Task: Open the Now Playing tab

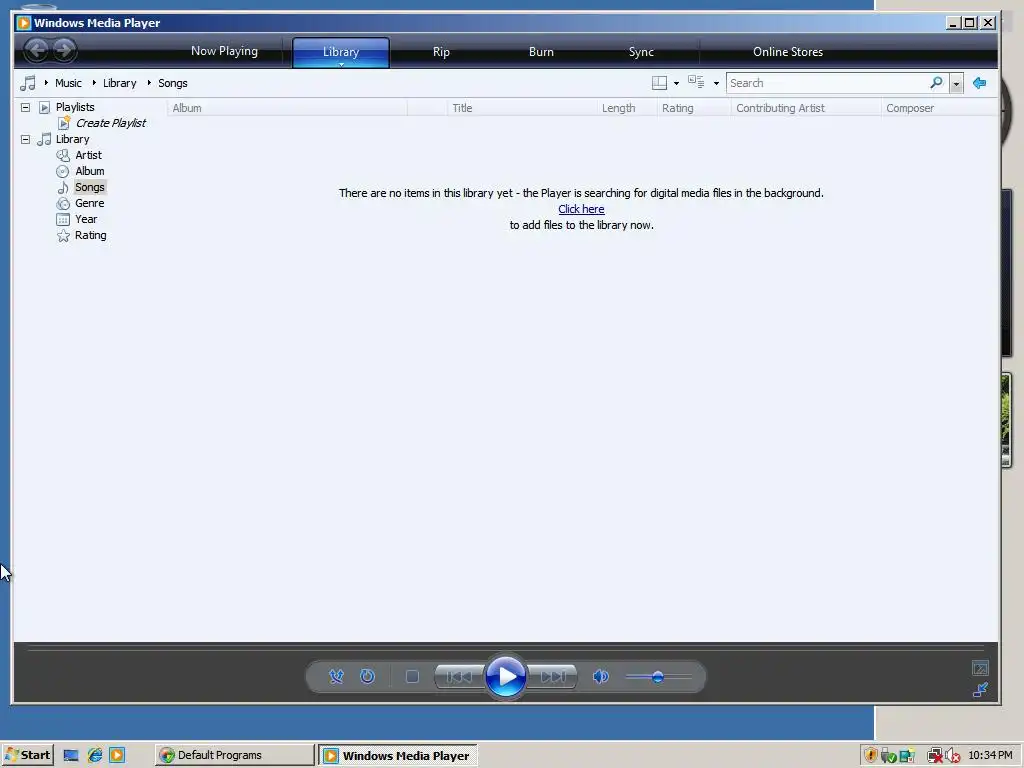Action: pyautogui.click(x=224, y=51)
